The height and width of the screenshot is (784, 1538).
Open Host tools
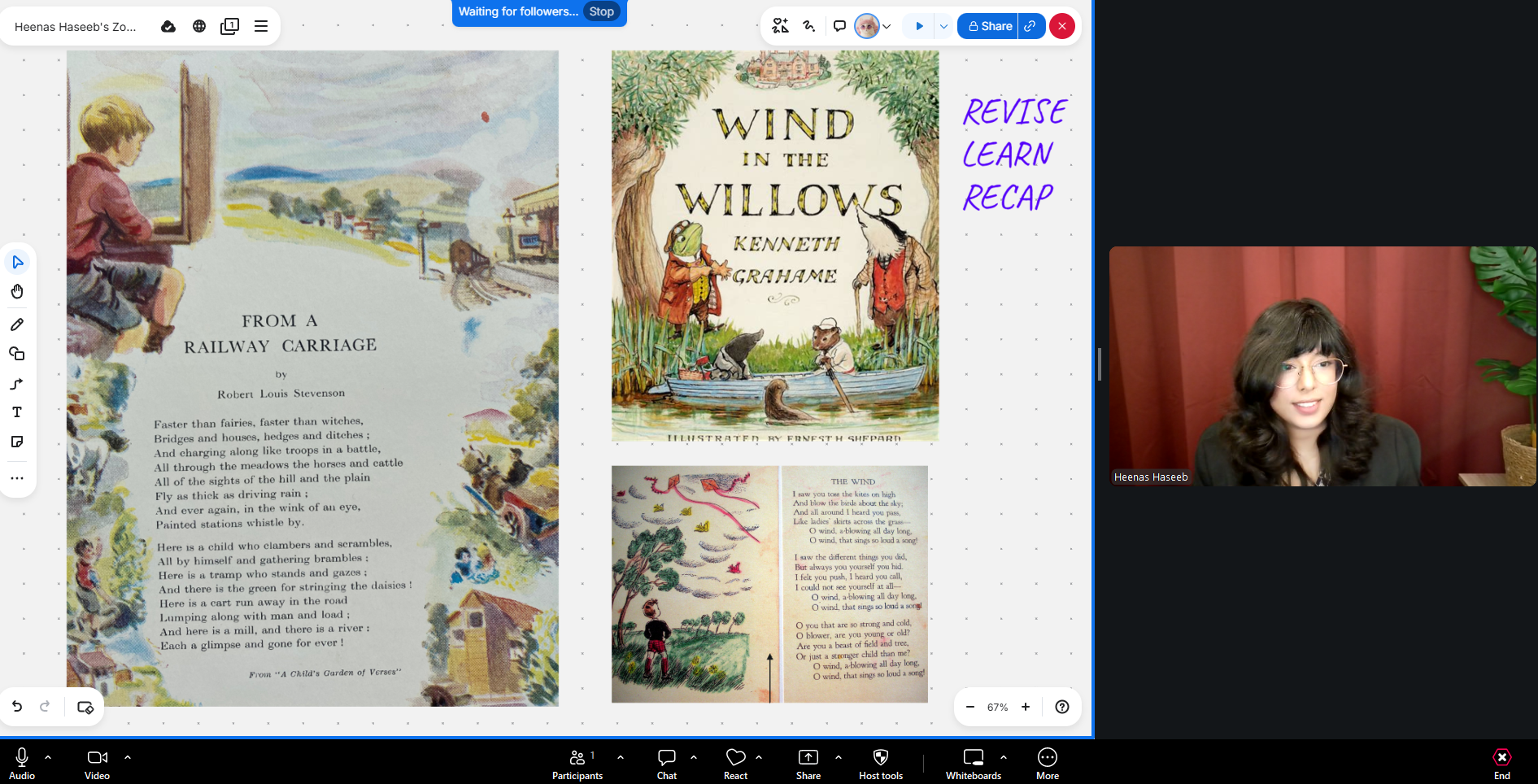[x=881, y=764]
